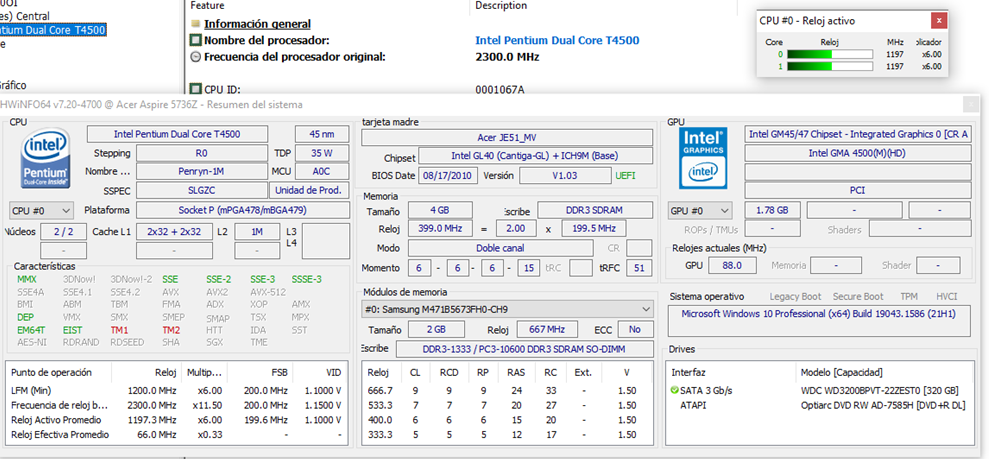This screenshot has width=989, height=459.
Task: Click the DDR3 SDRAM memory type field
Action: tap(595, 211)
